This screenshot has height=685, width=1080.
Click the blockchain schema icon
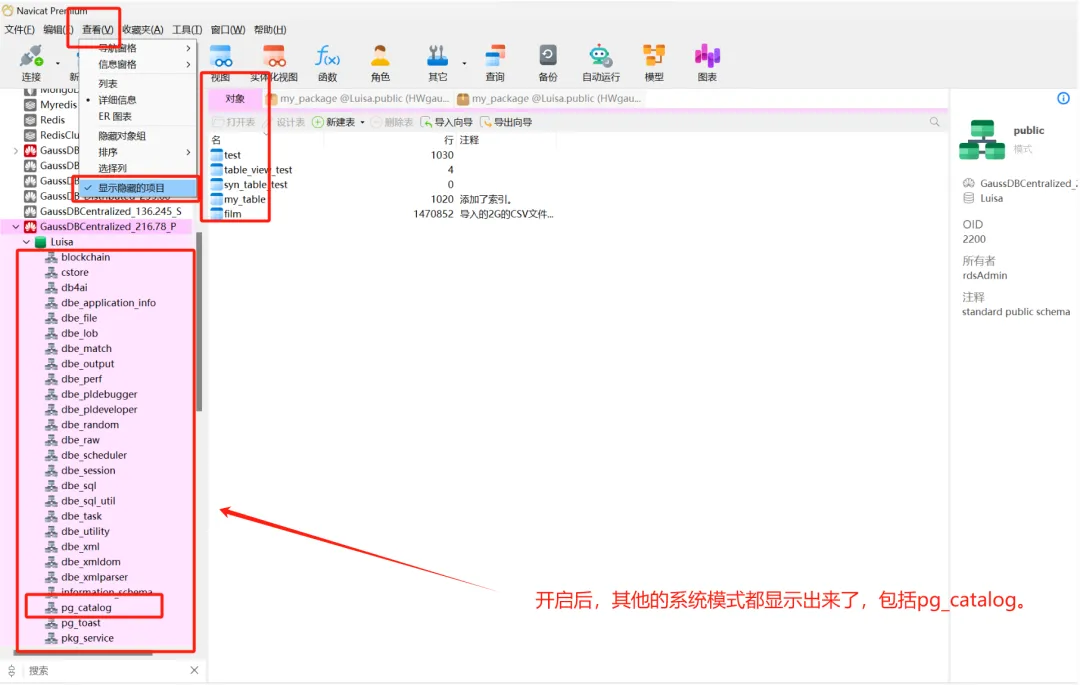pos(52,257)
